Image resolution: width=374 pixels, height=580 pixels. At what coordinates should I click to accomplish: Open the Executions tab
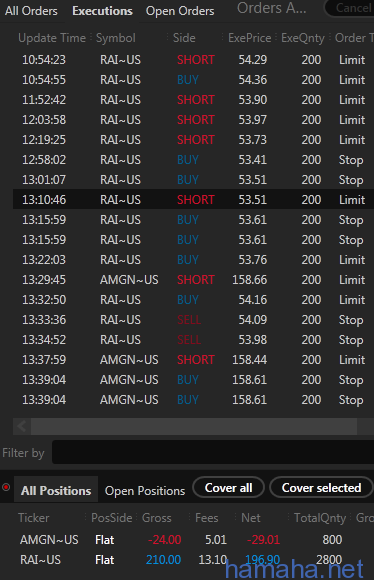tap(102, 11)
